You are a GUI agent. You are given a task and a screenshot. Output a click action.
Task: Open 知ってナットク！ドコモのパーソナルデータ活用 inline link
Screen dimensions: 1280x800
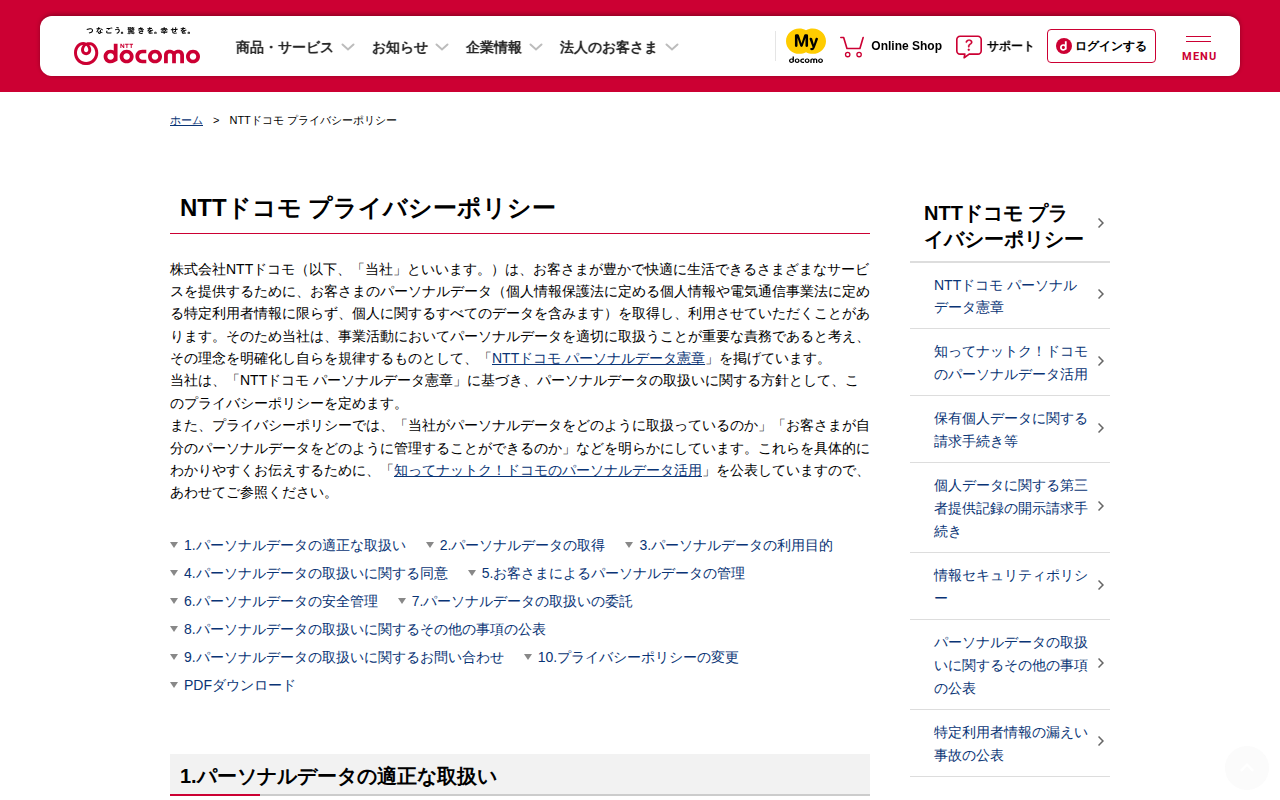pos(548,470)
